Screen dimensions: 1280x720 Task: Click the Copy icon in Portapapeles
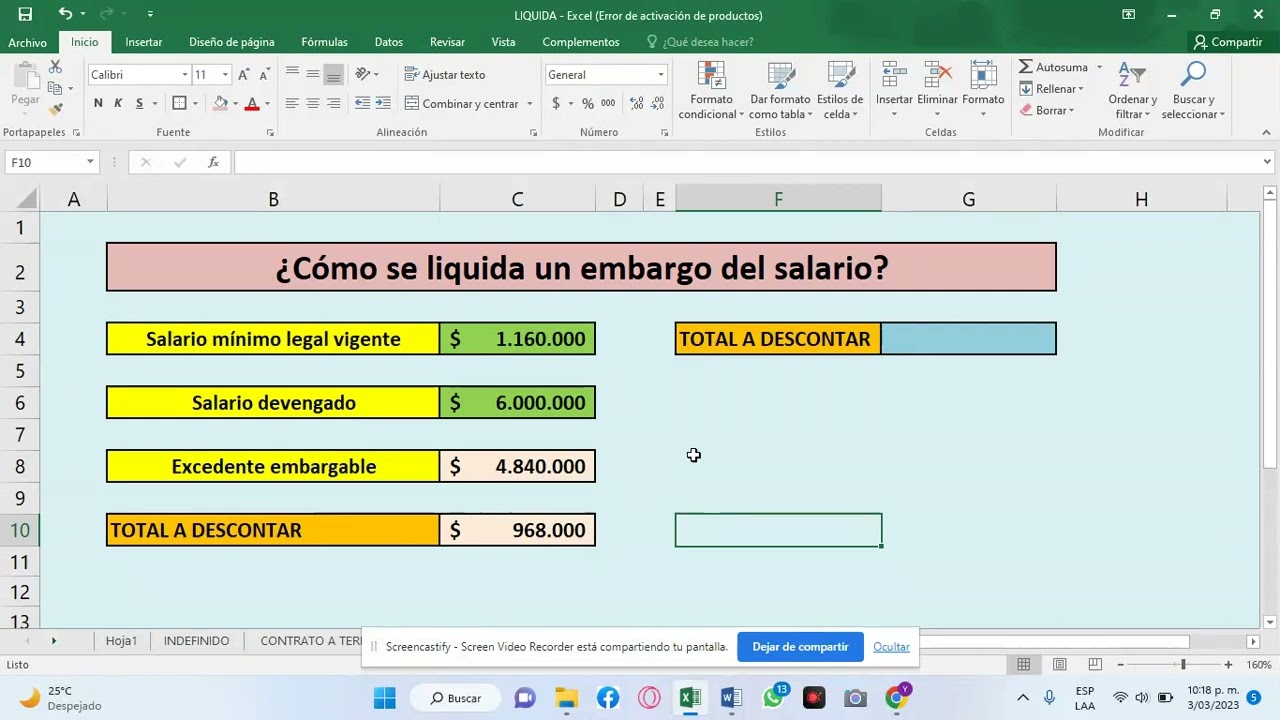click(55, 88)
